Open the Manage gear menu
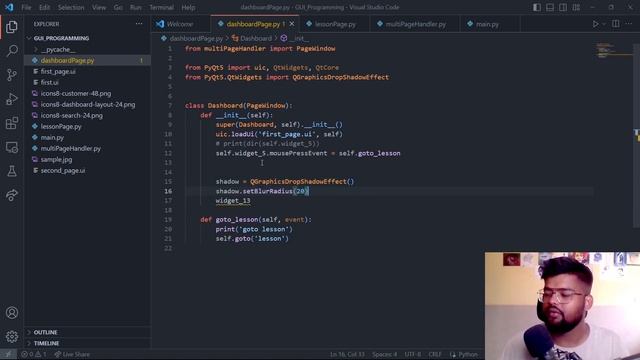 12,337
